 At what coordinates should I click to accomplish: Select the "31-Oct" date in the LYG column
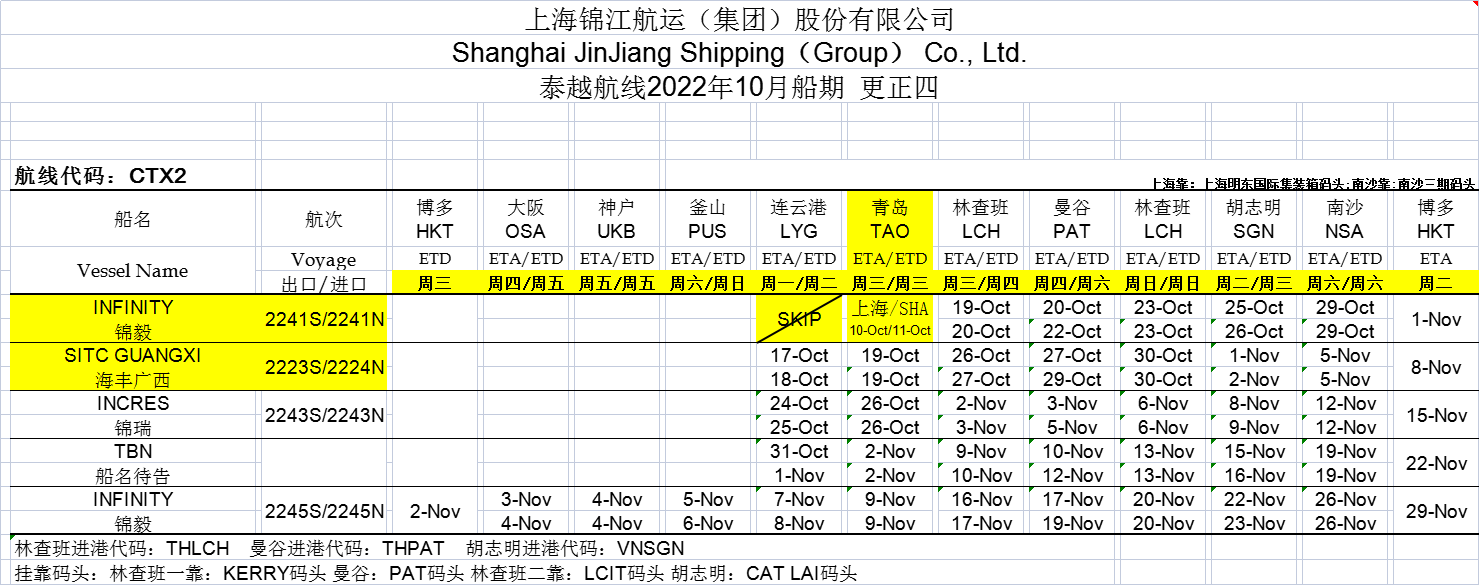pyautogui.click(x=798, y=451)
